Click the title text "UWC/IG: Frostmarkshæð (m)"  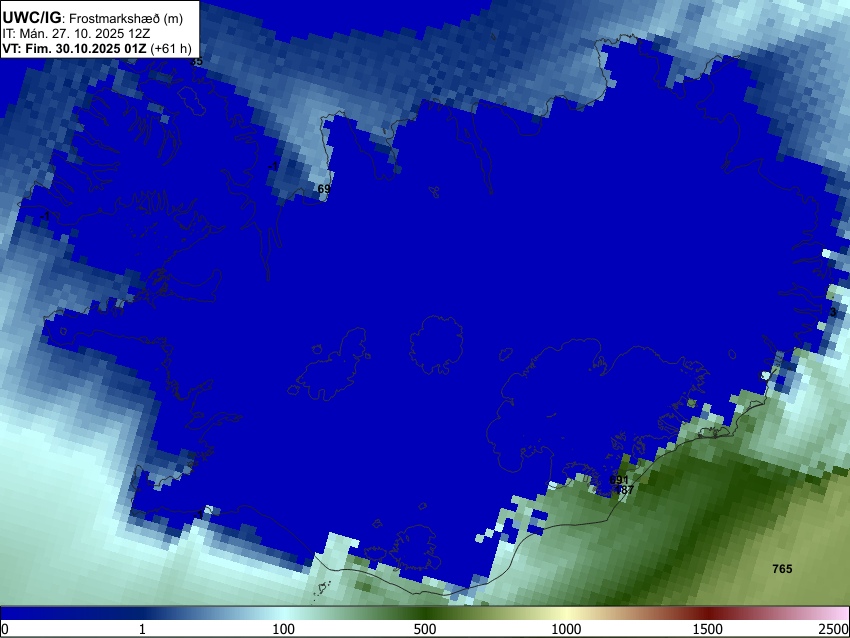93,18
